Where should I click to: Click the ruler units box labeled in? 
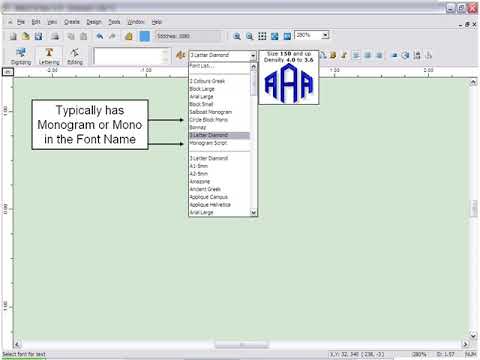[8, 72]
